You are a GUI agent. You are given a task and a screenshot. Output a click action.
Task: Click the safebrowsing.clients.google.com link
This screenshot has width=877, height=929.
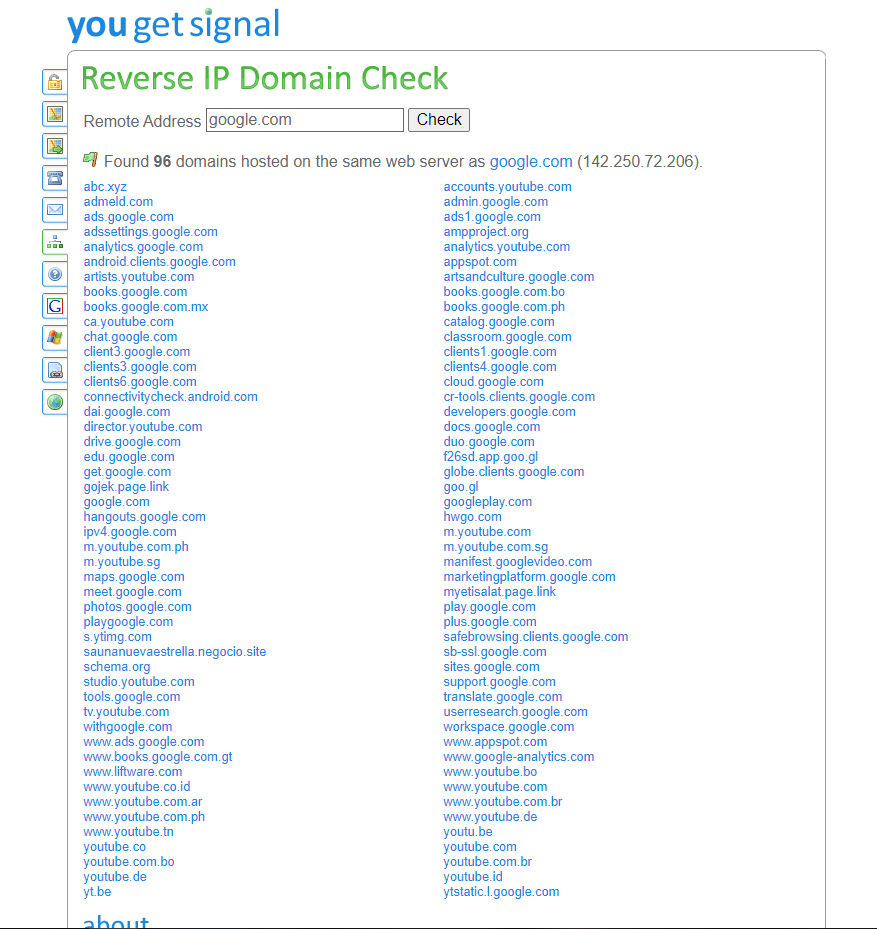pyautogui.click(x=535, y=637)
